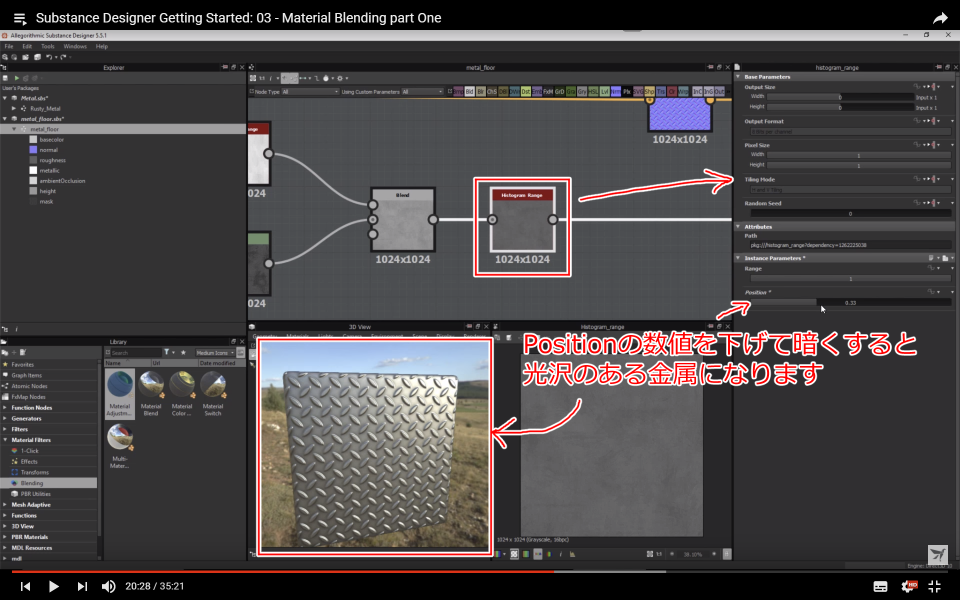Collapse the Attributes section
This screenshot has width=960, height=600.
[738, 227]
